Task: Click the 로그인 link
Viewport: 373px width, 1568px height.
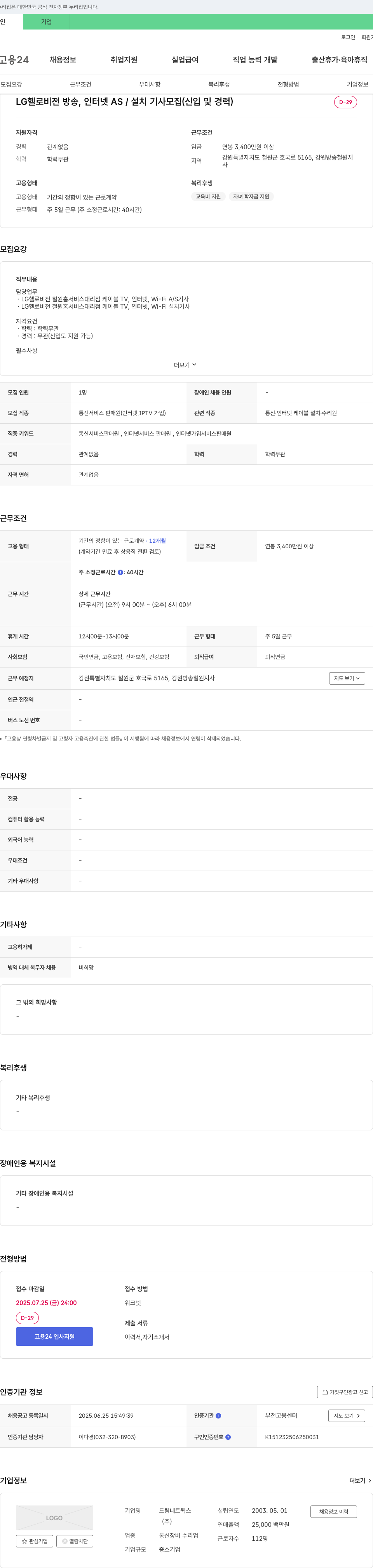Action: 348,37
